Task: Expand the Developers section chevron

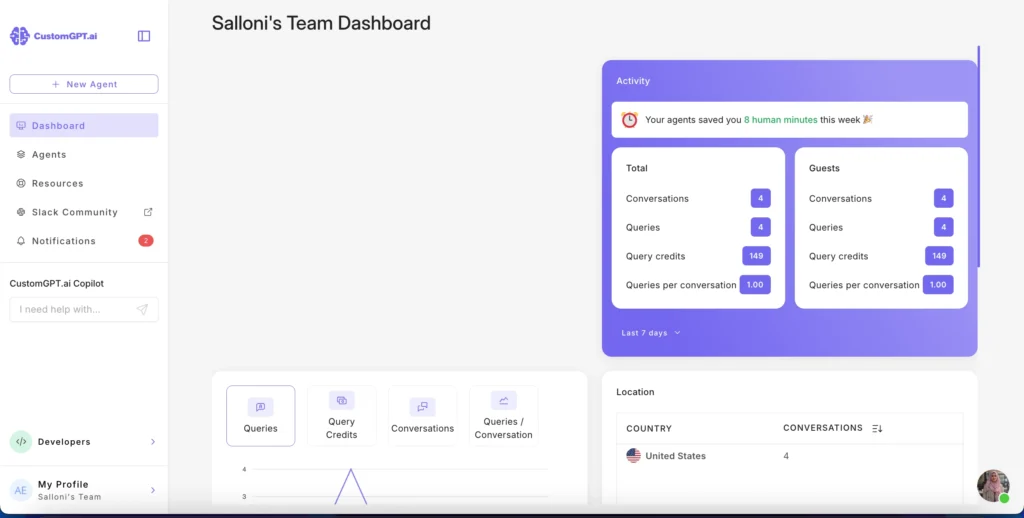Action: (153, 442)
